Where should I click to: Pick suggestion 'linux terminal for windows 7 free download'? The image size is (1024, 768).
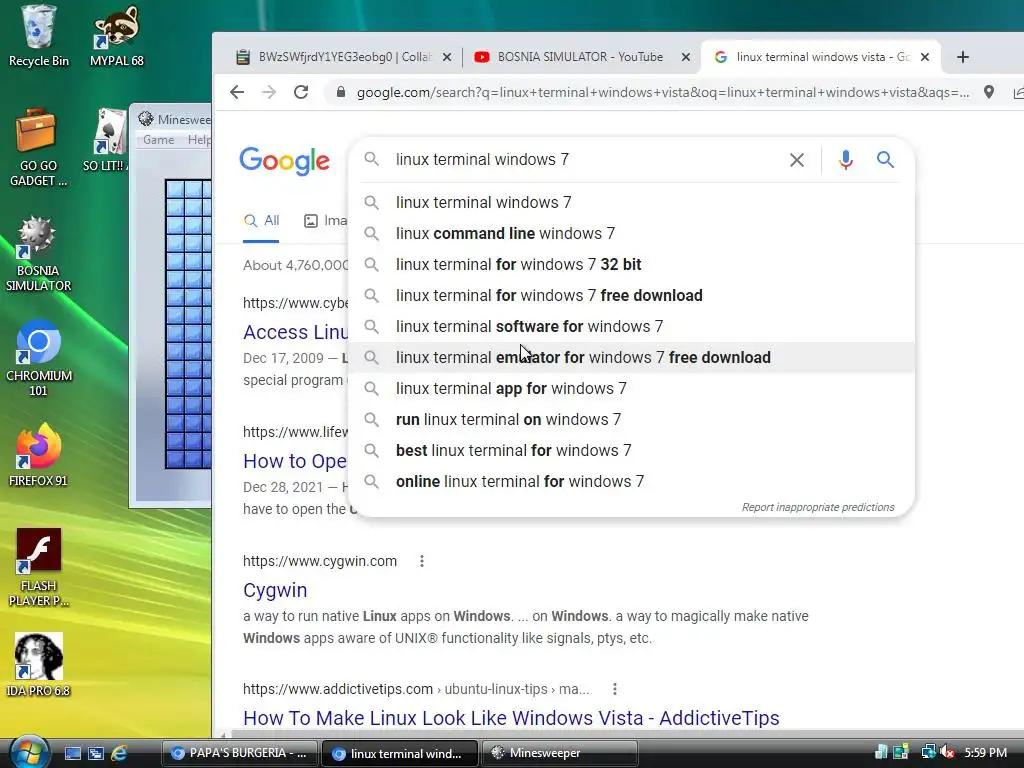[632, 296]
